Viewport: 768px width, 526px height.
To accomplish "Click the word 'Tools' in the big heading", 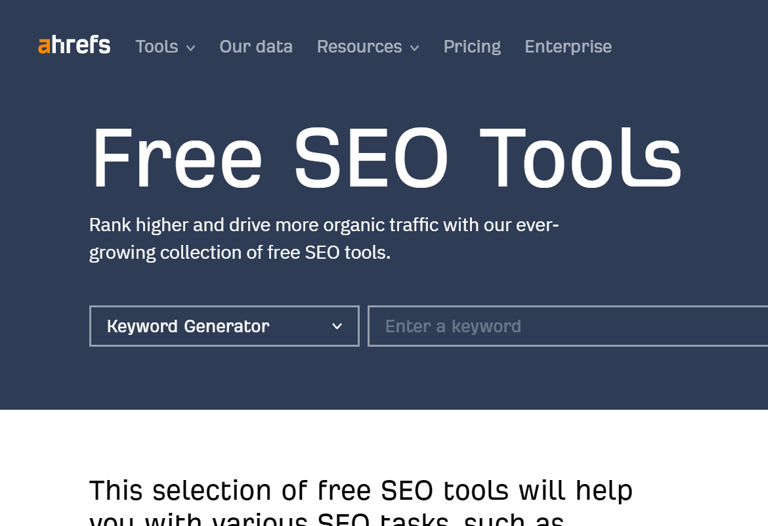I will tap(580, 158).
